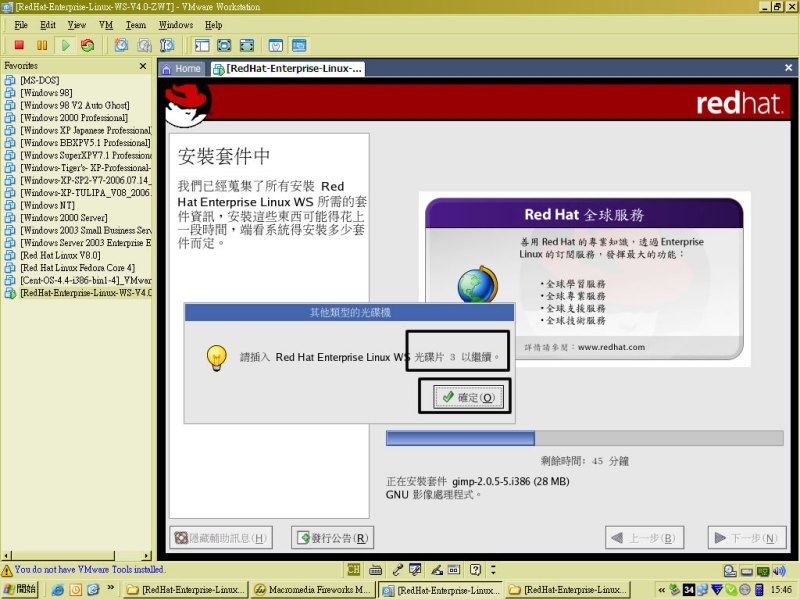
Task: Reset the virtual machine with the red-green arrows icon
Action: point(88,45)
